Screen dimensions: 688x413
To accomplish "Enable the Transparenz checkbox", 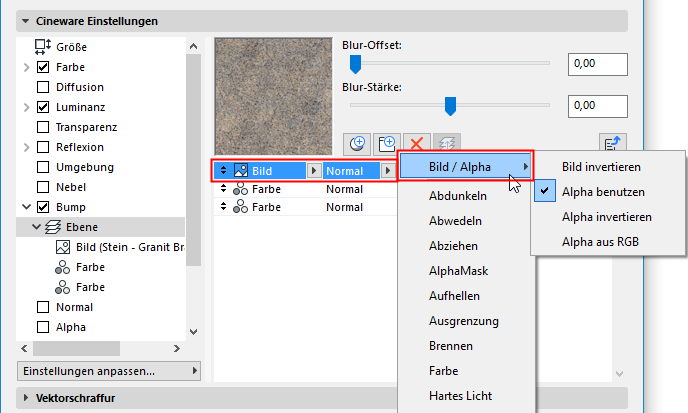I will click(x=43, y=127).
